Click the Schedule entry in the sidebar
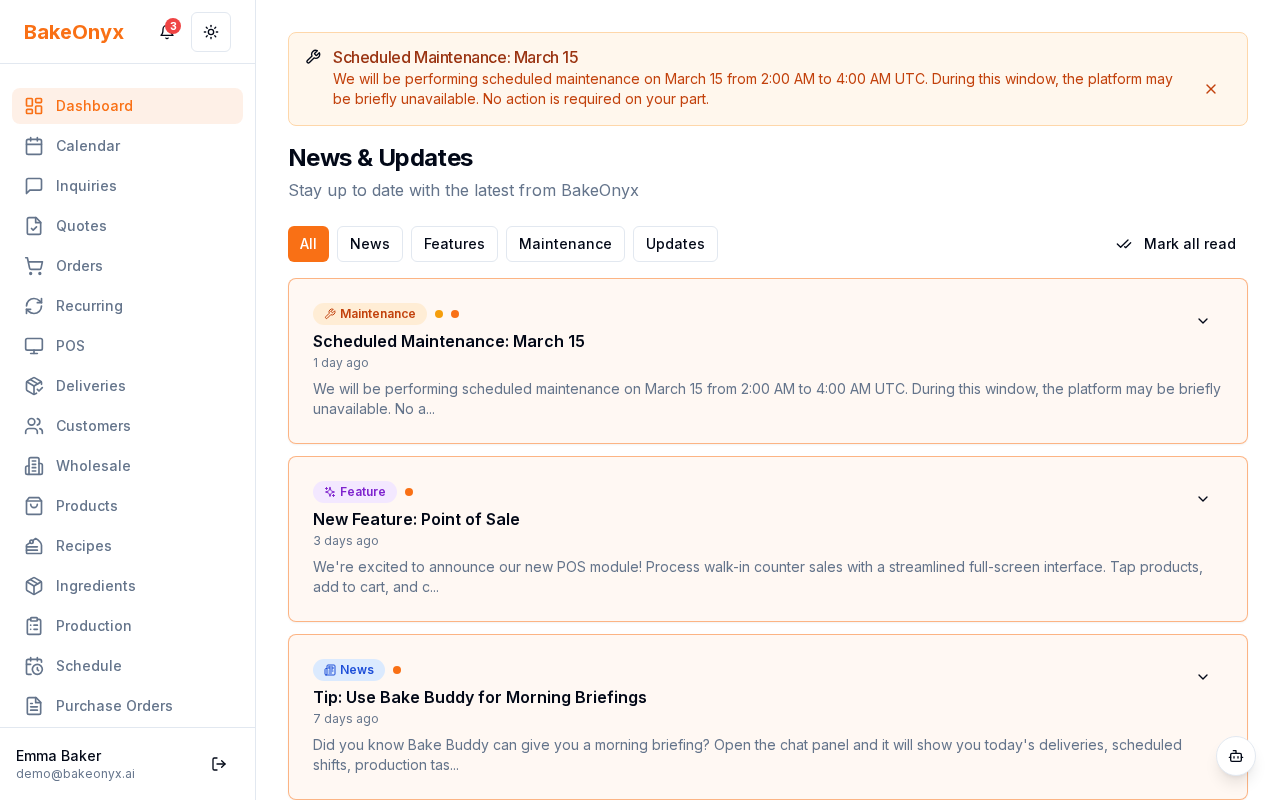This screenshot has height=800, width=1280. 88,666
